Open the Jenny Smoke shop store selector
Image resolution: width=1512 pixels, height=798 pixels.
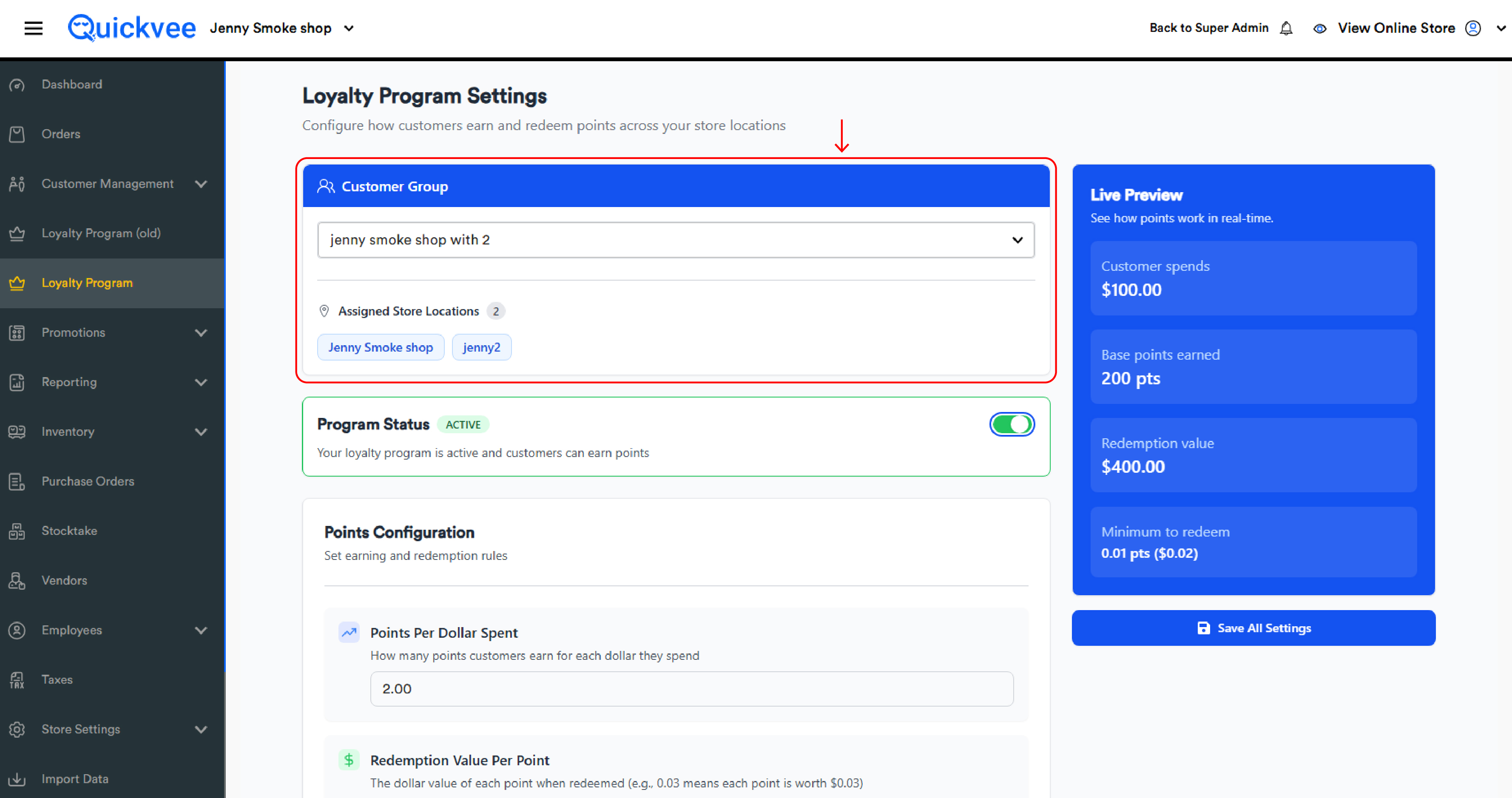pos(282,28)
